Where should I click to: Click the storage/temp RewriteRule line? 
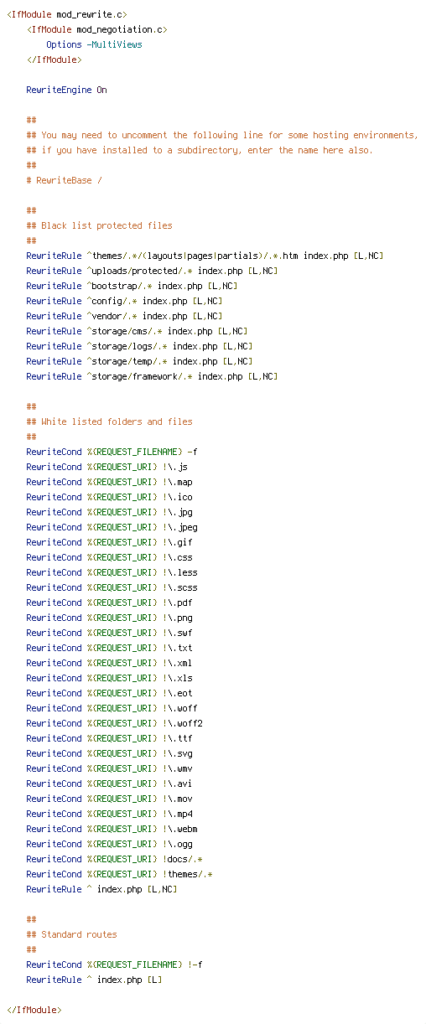point(139,361)
